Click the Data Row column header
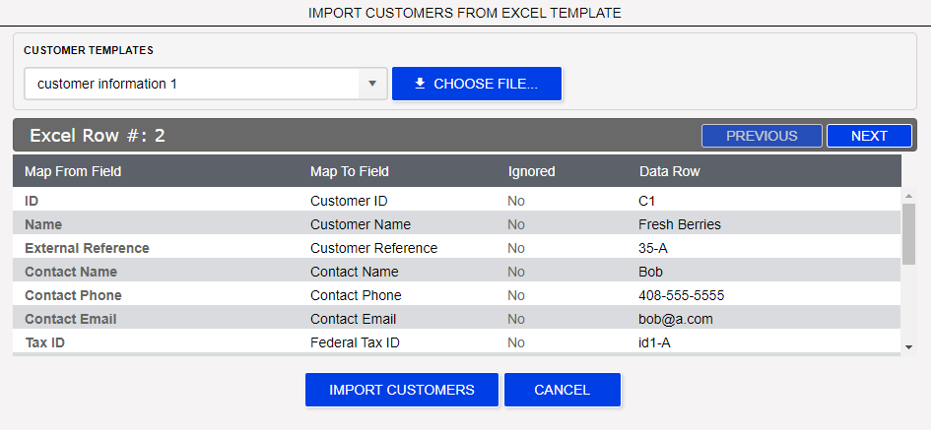The height and width of the screenshot is (430, 931). (x=669, y=171)
